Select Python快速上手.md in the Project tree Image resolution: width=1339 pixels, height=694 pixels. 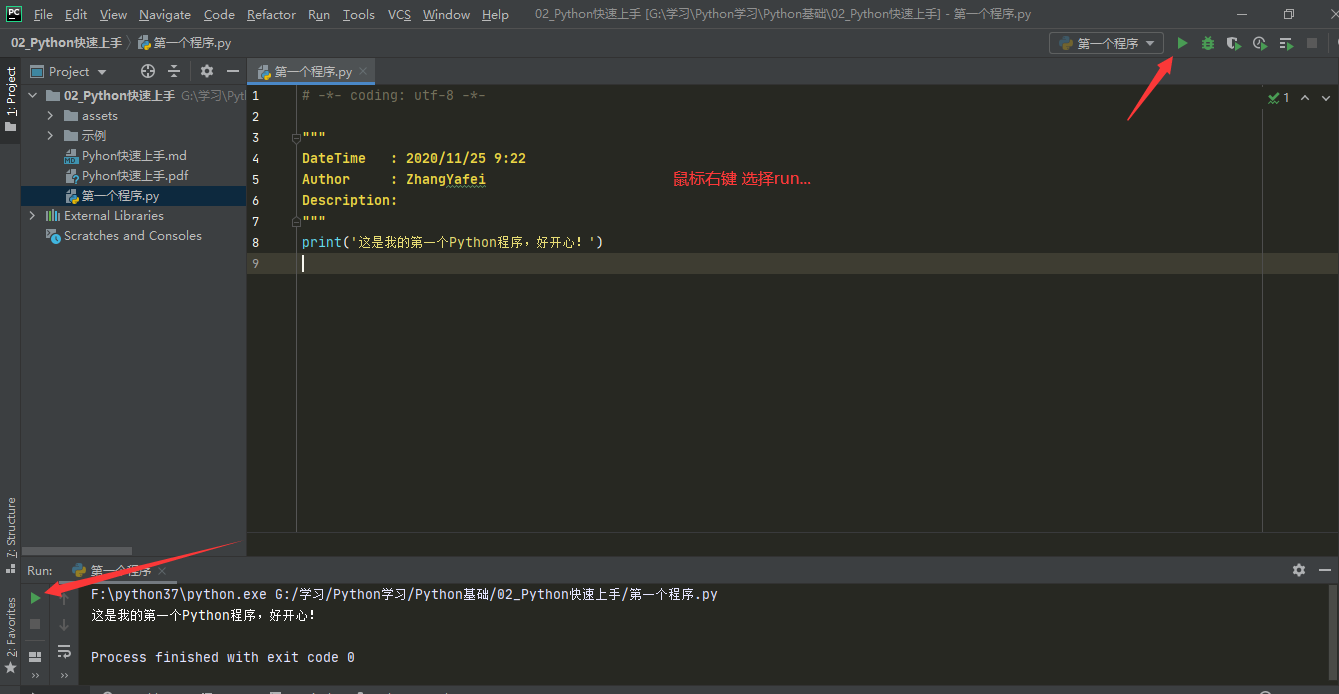pos(134,156)
